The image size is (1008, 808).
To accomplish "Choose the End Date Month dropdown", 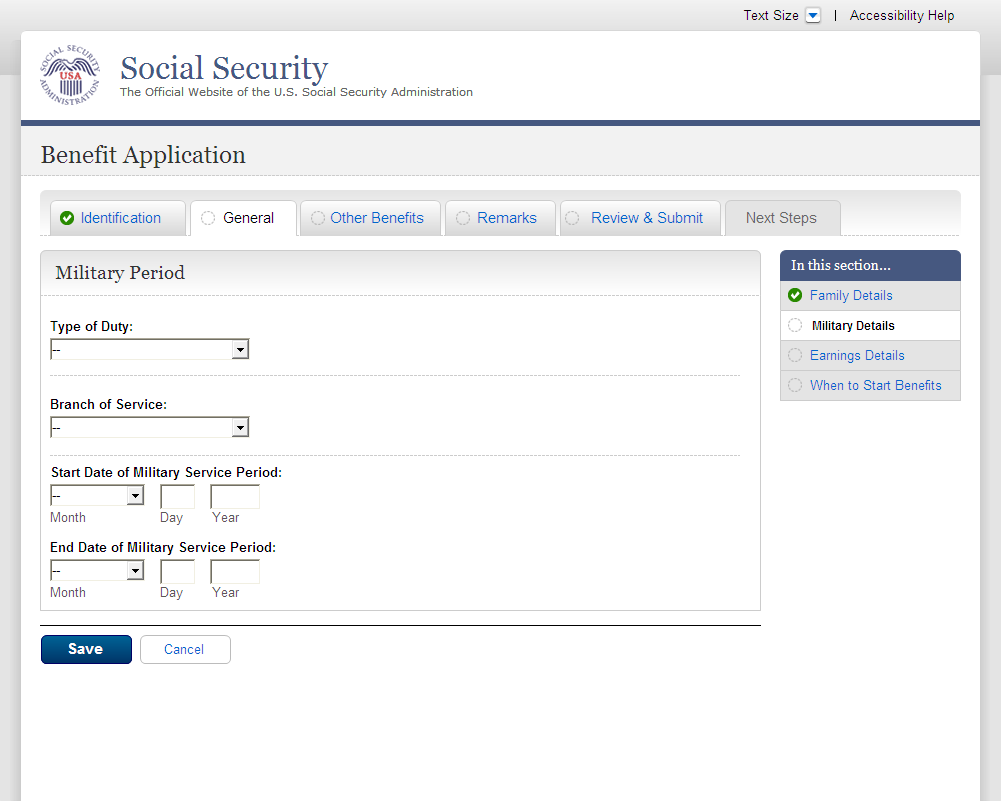I will (x=97, y=571).
